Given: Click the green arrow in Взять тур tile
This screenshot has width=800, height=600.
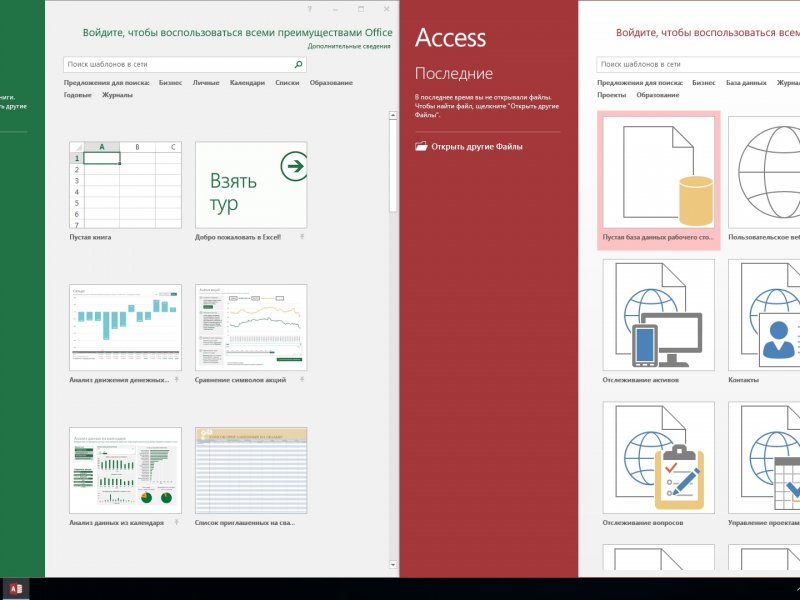Looking at the screenshot, I should pyautogui.click(x=294, y=166).
